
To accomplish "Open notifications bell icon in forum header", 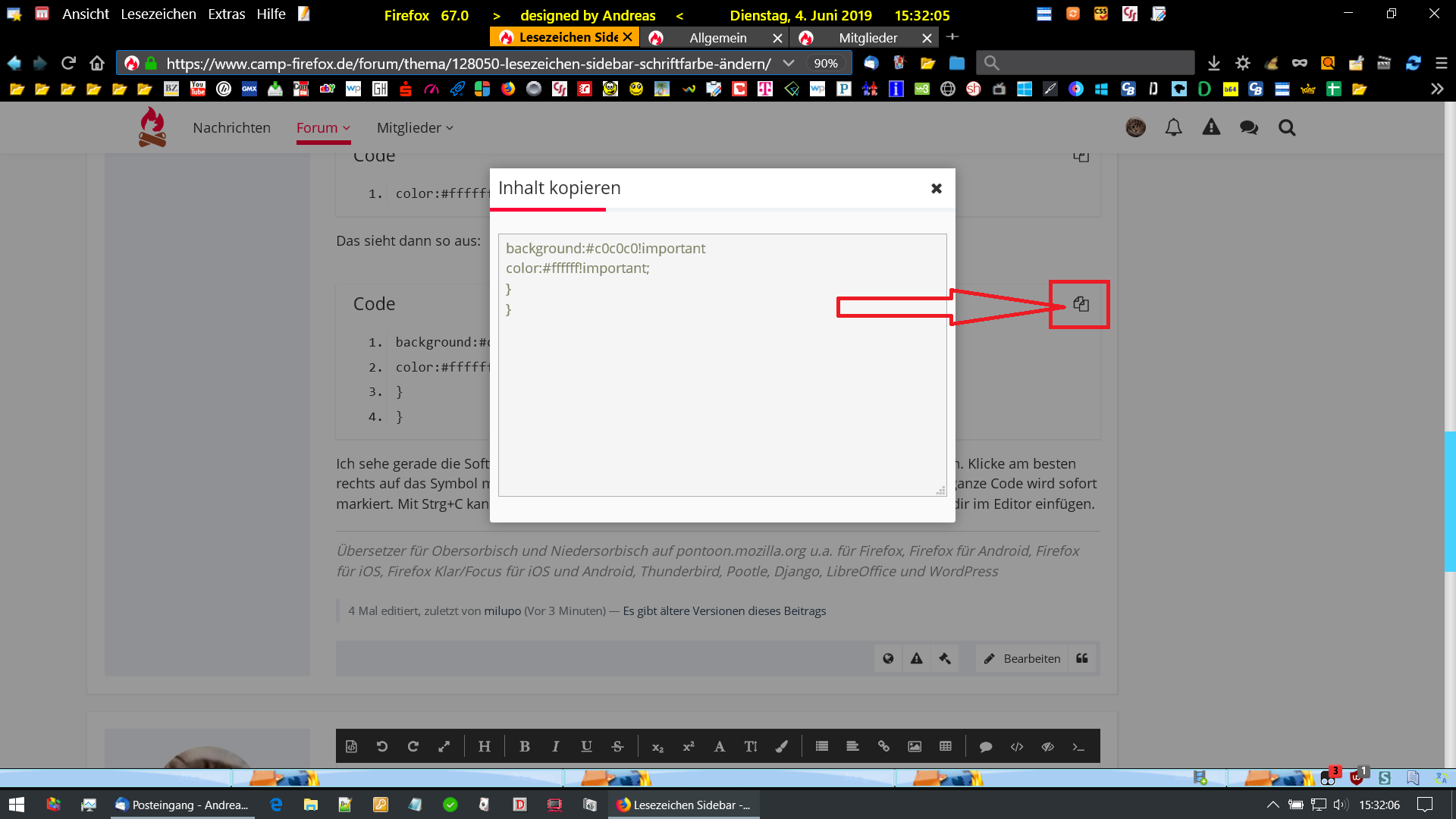I will tap(1173, 127).
